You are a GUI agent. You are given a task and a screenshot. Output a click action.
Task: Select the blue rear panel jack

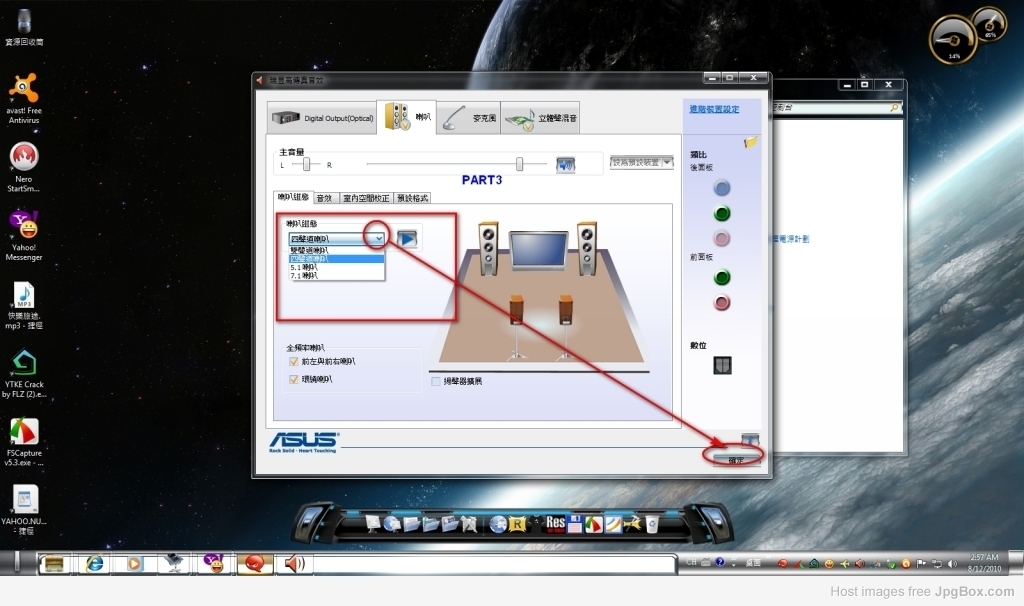(x=722, y=189)
